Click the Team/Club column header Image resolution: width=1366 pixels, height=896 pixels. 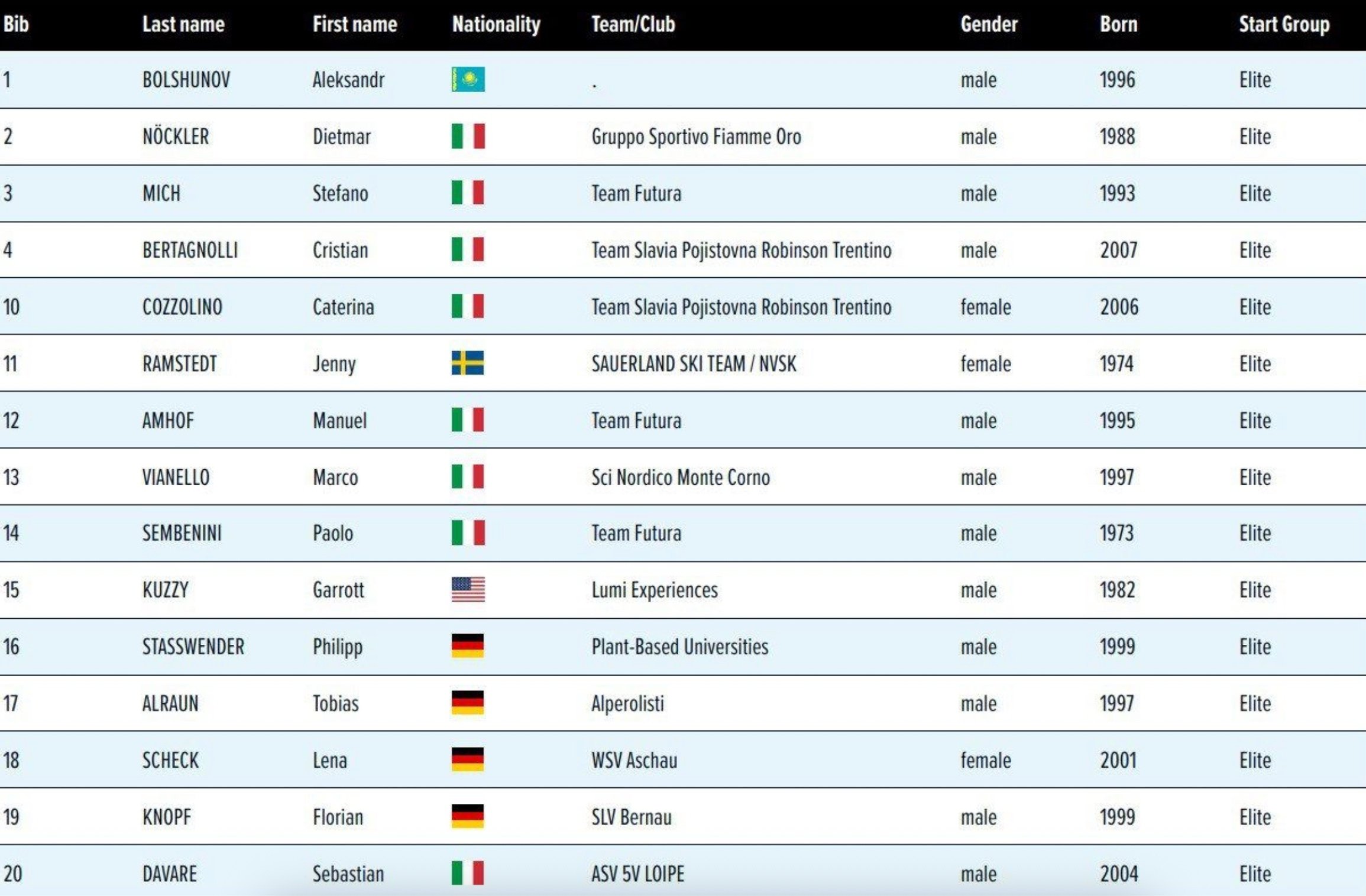click(x=633, y=24)
